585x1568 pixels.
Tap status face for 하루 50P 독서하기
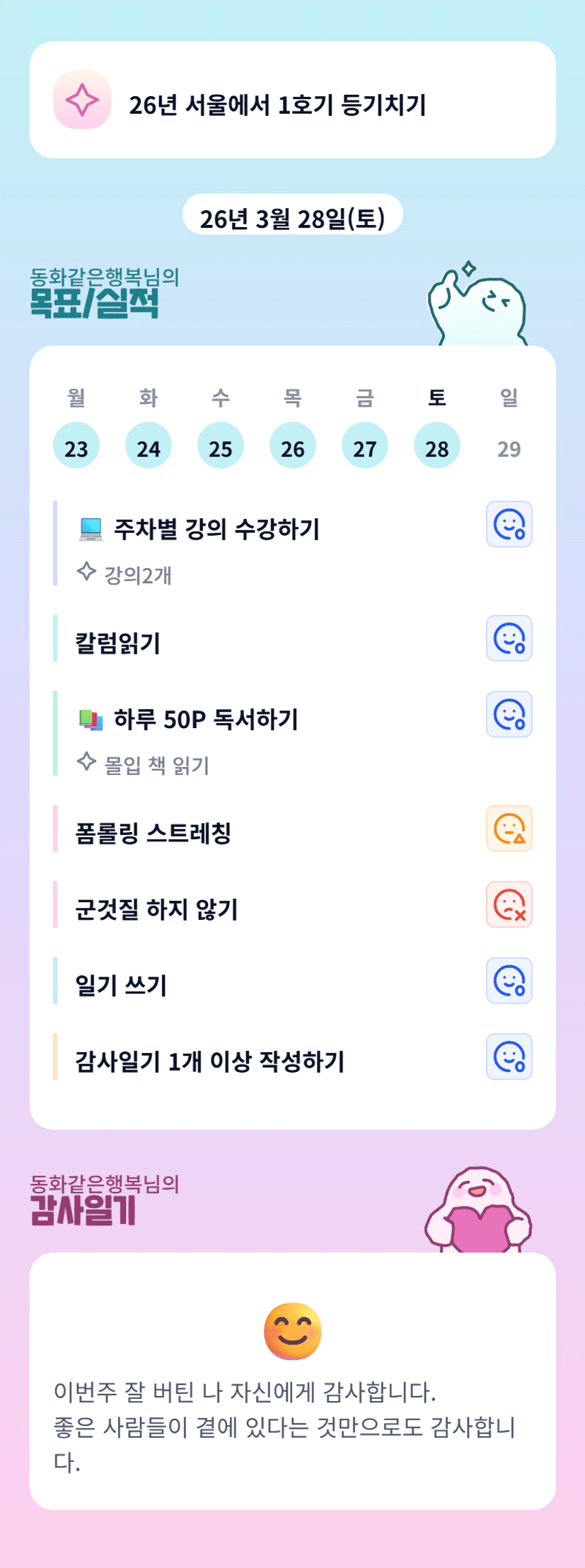coord(509,715)
